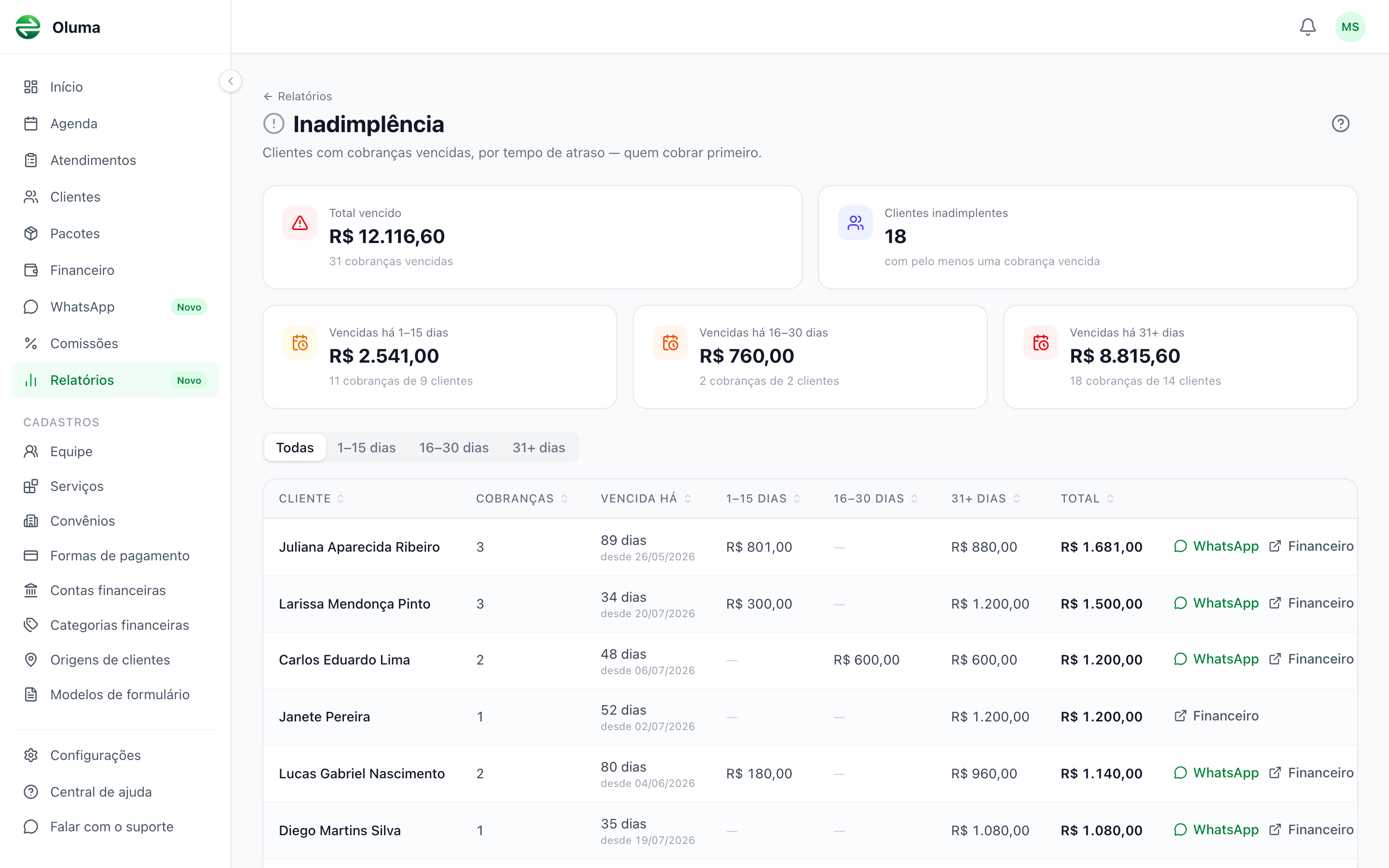This screenshot has height=868, width=1389.
Task: Select the 16–30 dias filter tab
Action: [453, 447]
